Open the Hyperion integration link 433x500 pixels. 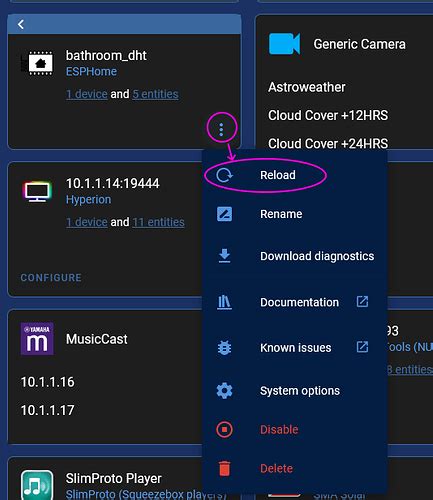(88, 200)
